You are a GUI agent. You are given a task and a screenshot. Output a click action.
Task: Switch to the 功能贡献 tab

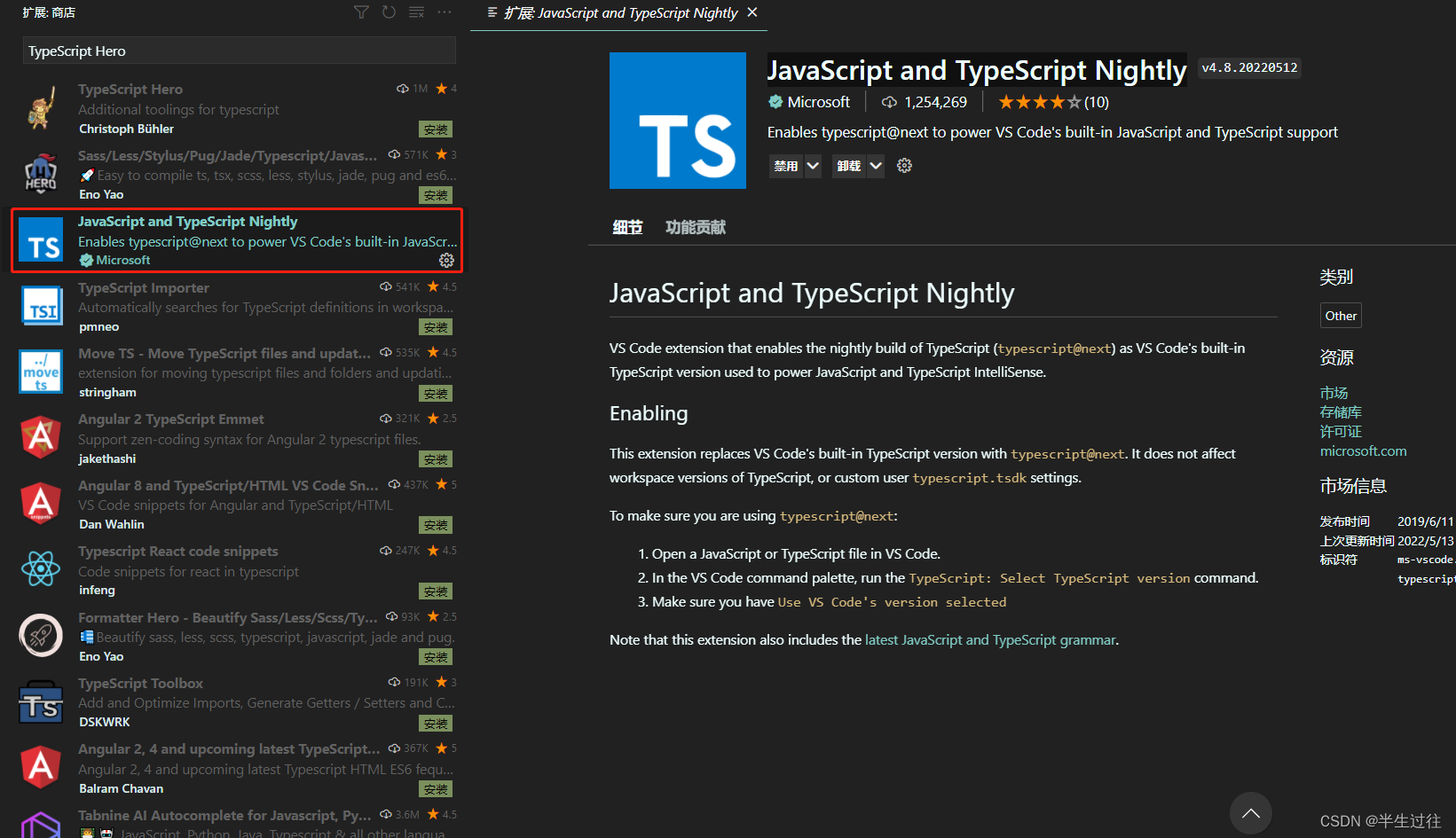click(696, 227)
